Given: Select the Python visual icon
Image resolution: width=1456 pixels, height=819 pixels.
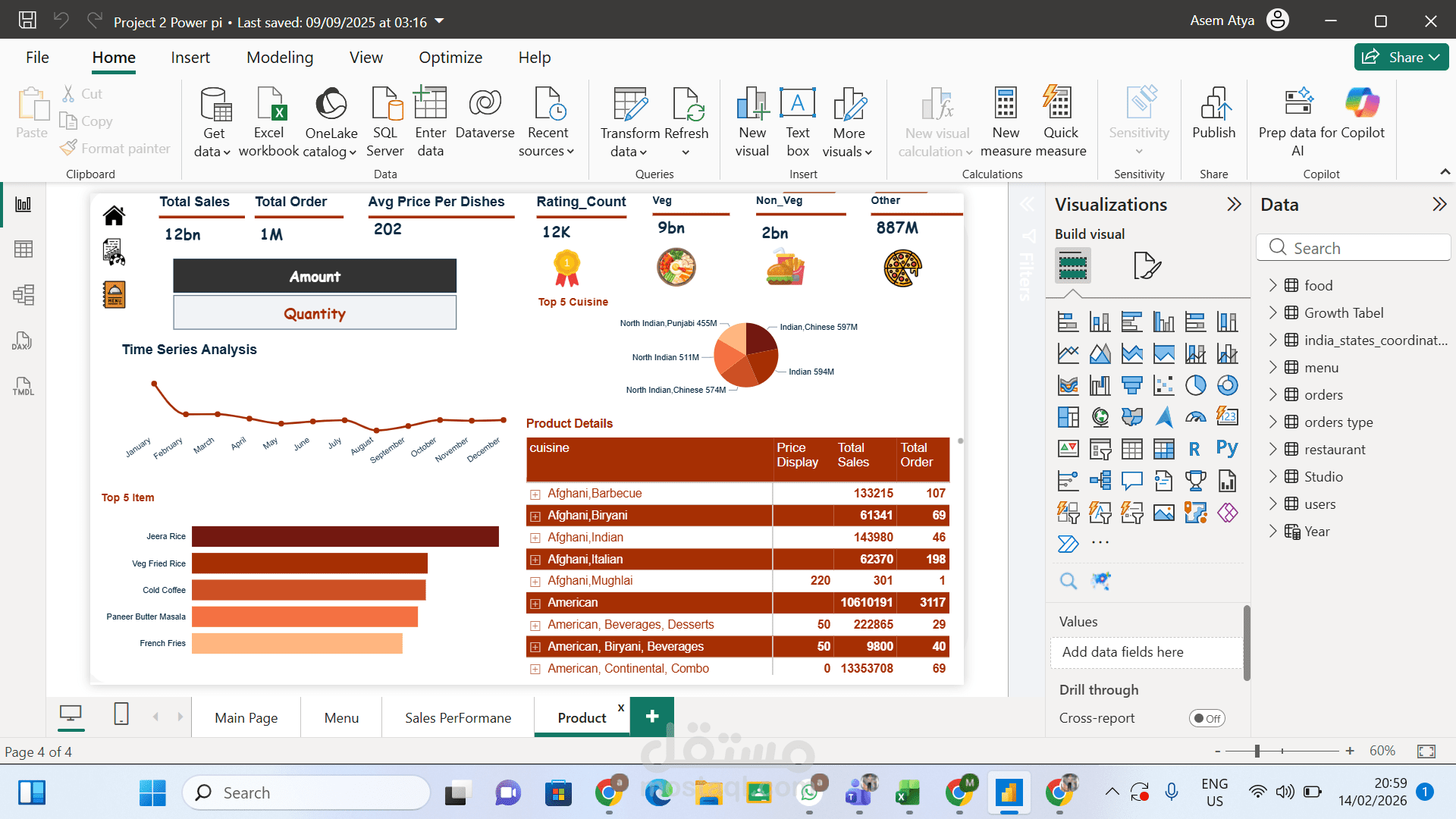Looking at the screenshot, I should pos(1227,448).
